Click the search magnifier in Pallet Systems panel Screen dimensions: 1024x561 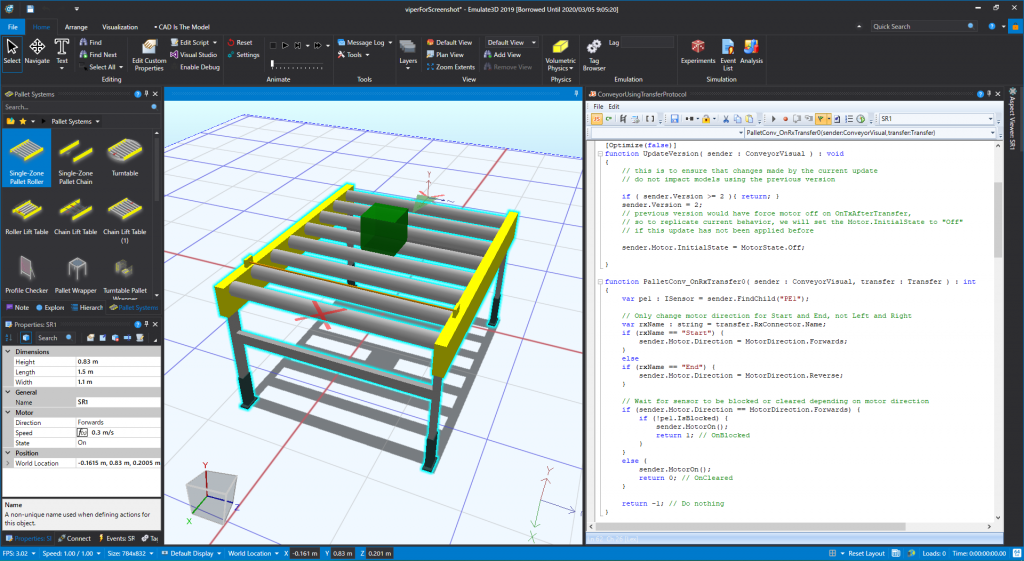pyautogui.click(x=154, y=107)
